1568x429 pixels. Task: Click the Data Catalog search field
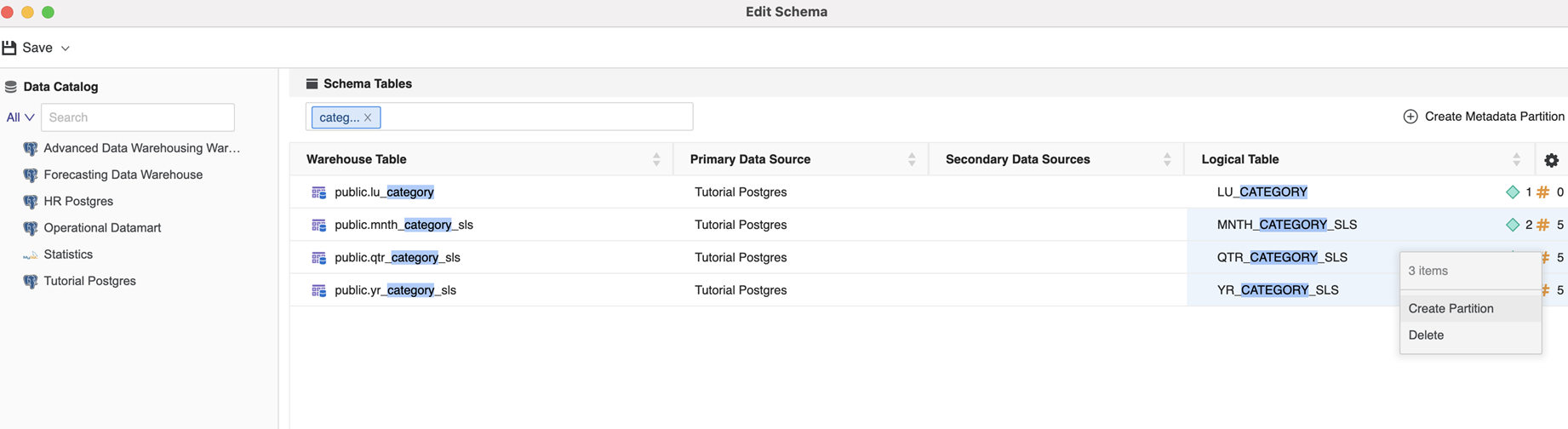pyautogui.click(x=138, y=117)
